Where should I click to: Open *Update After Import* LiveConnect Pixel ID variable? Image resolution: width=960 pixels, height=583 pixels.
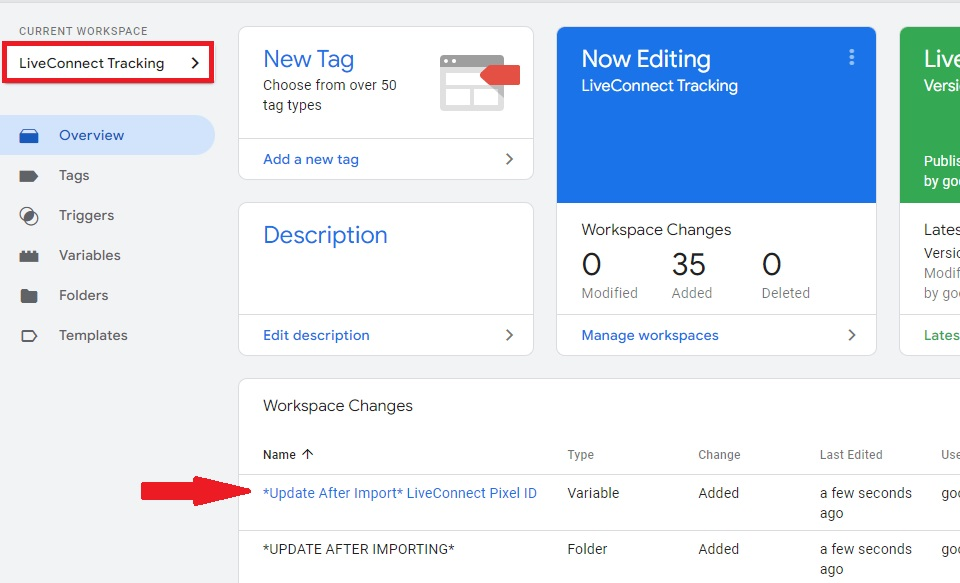click(400, 493)
